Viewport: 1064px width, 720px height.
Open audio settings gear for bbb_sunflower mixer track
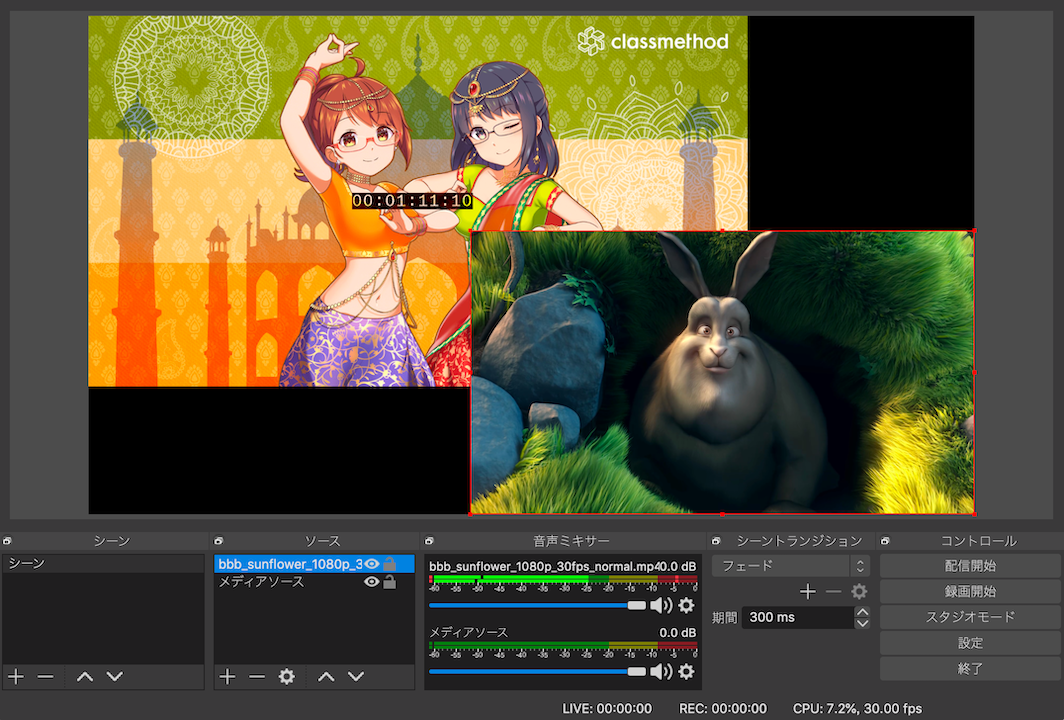(x=687, y=605)
